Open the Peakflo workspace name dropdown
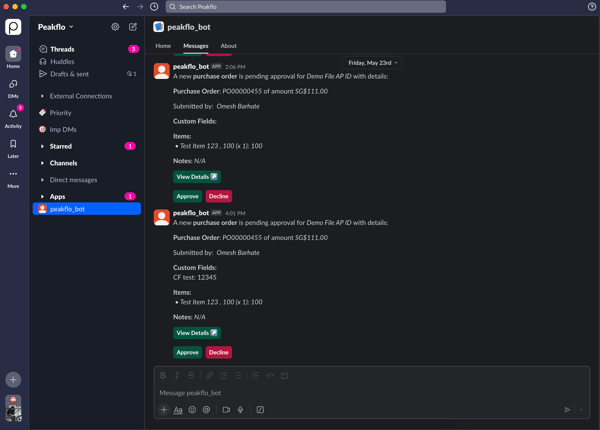The height and width of the screenshot is (430, 600). point(56,27)
